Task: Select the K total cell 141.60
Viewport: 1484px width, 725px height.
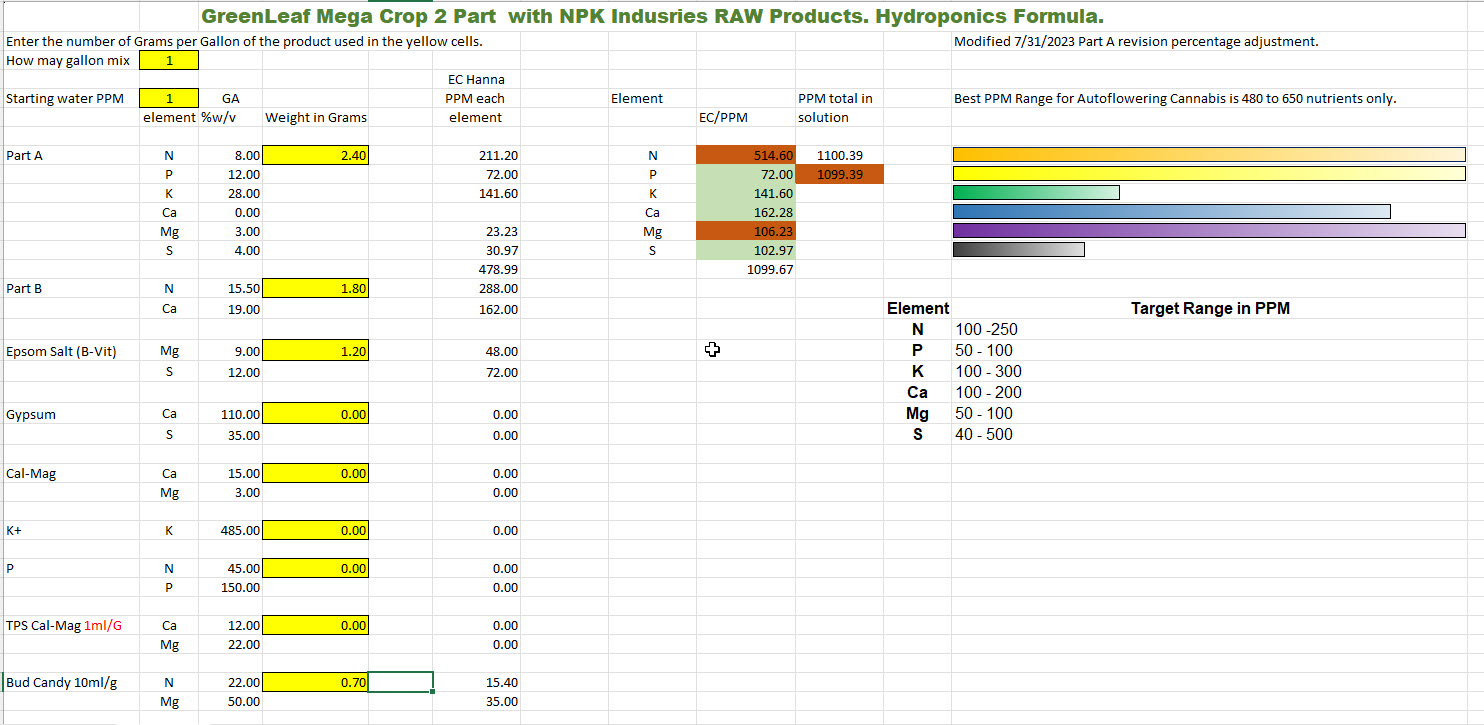Action: 746,193
